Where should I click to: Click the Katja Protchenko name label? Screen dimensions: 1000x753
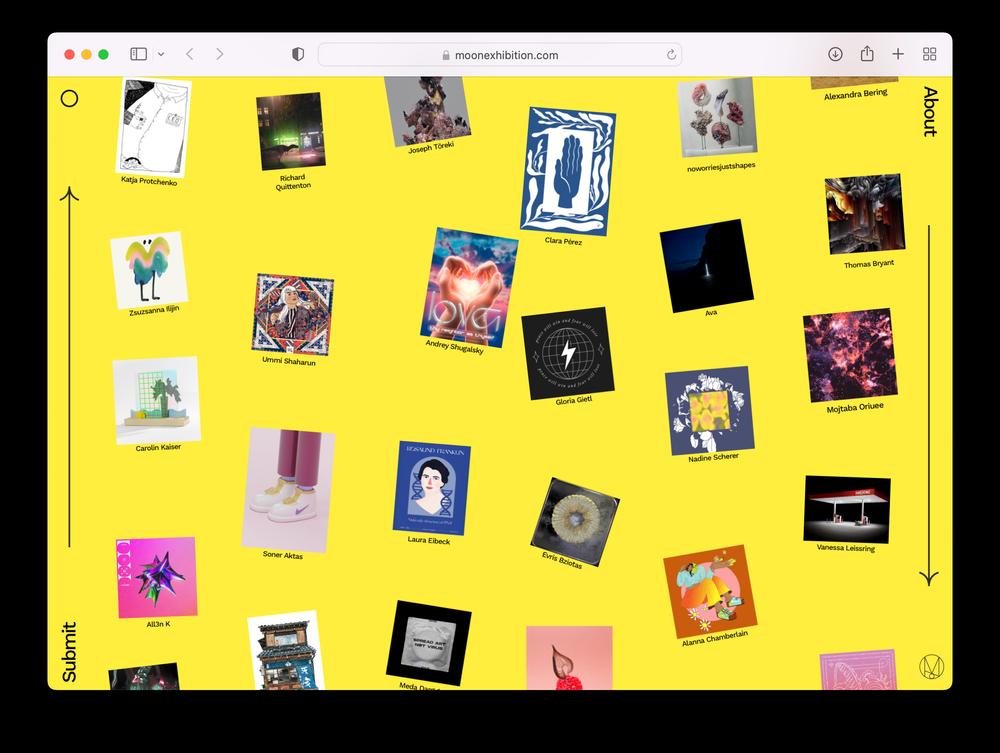pyautogui.click(x=149, y=181)
